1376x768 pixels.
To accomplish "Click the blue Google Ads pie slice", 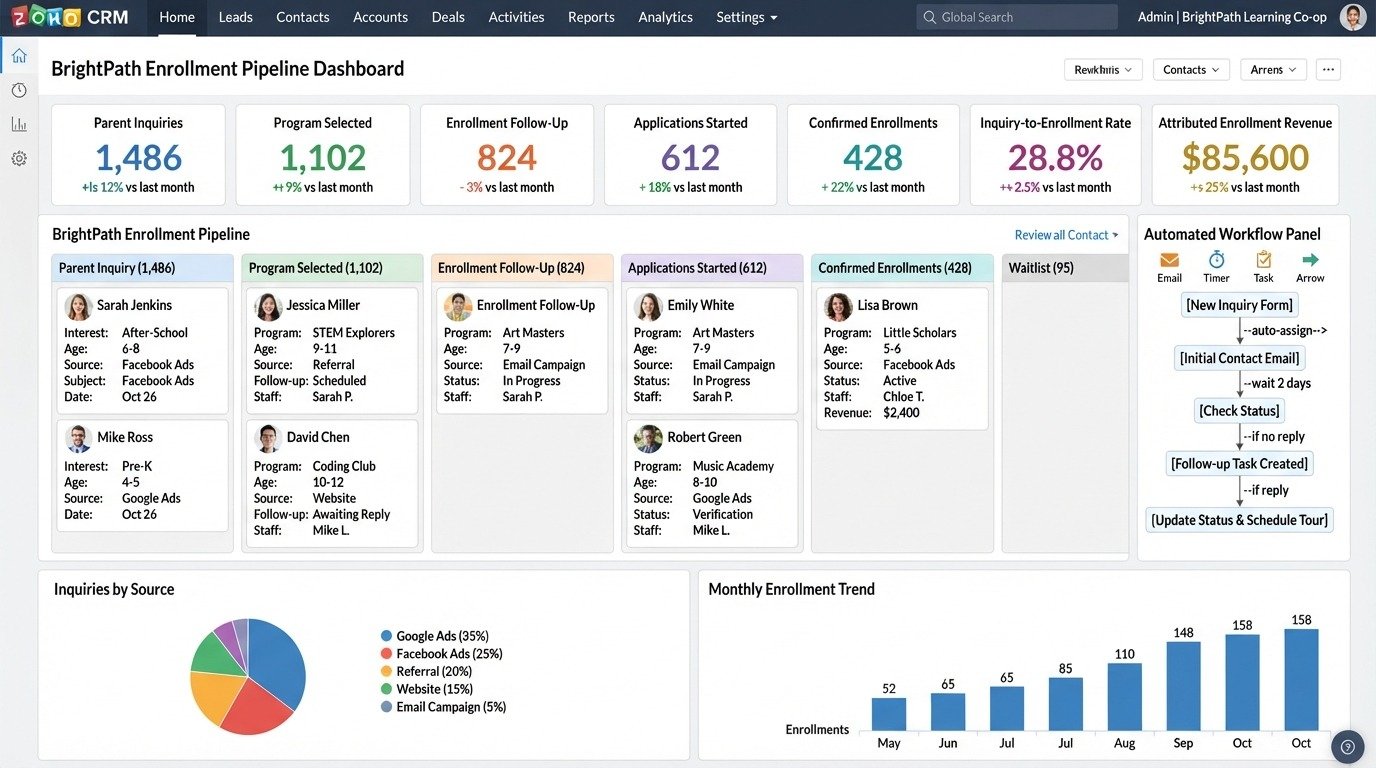I will [x=279, y=662].
